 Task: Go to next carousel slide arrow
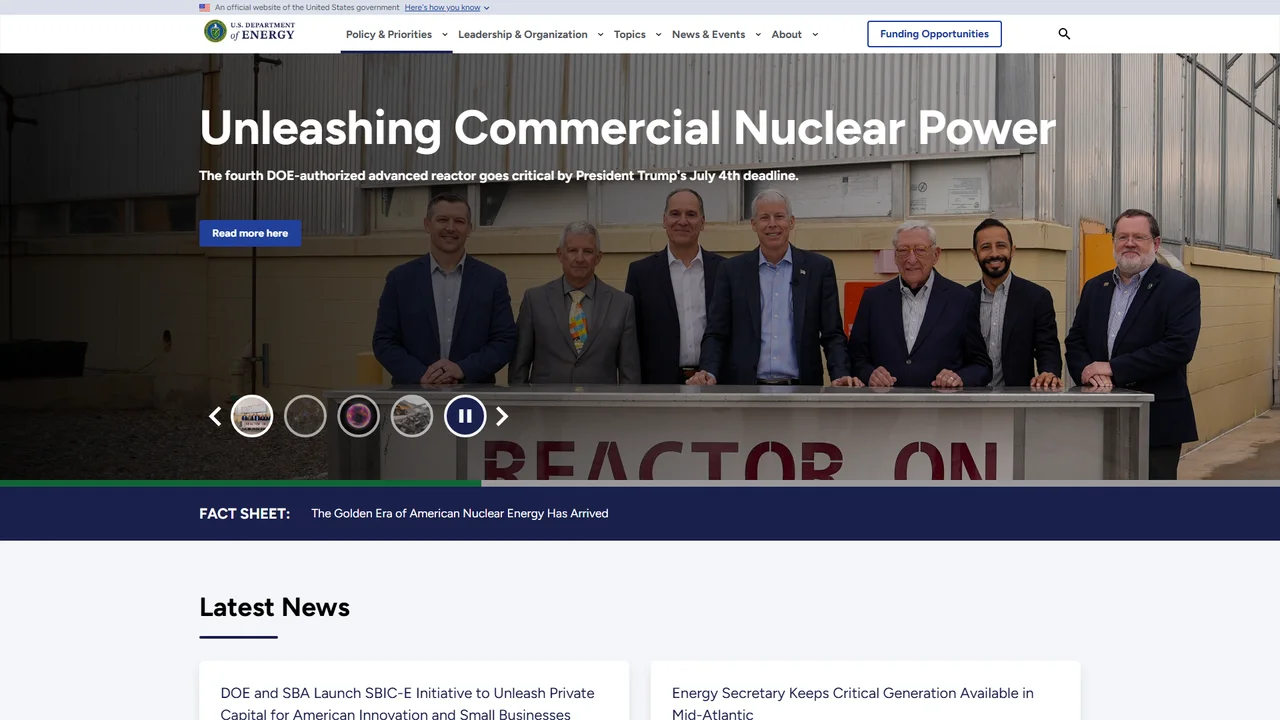[502, 416]
